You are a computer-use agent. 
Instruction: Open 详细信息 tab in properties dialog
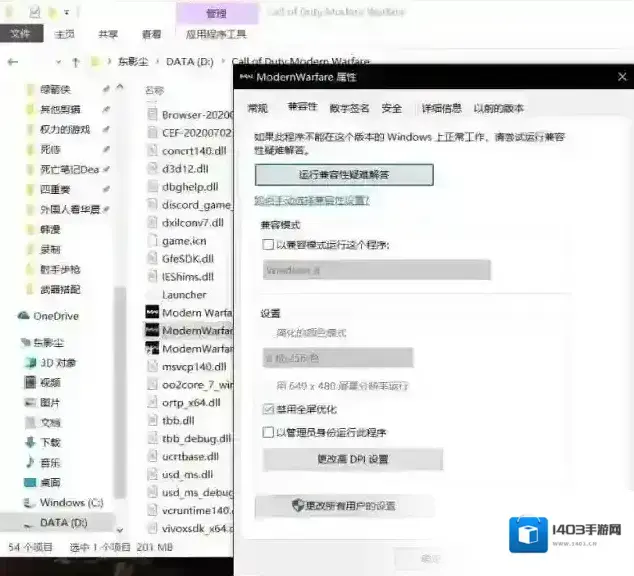tap(442, 108)
